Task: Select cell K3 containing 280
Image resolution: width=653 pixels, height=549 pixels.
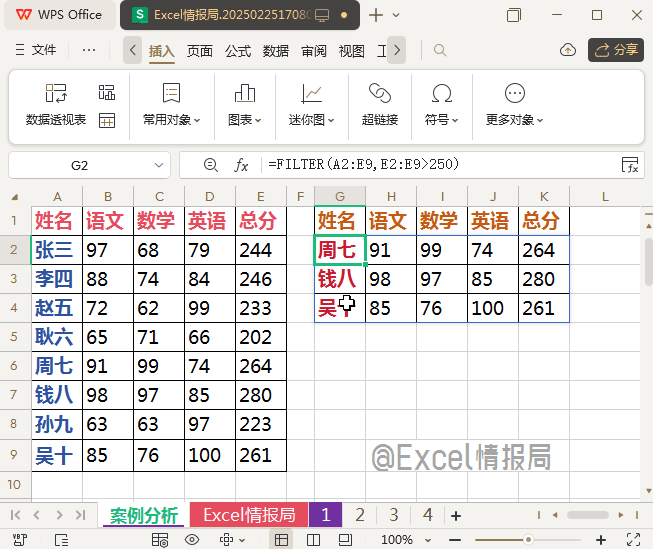Action: point(543,279)
